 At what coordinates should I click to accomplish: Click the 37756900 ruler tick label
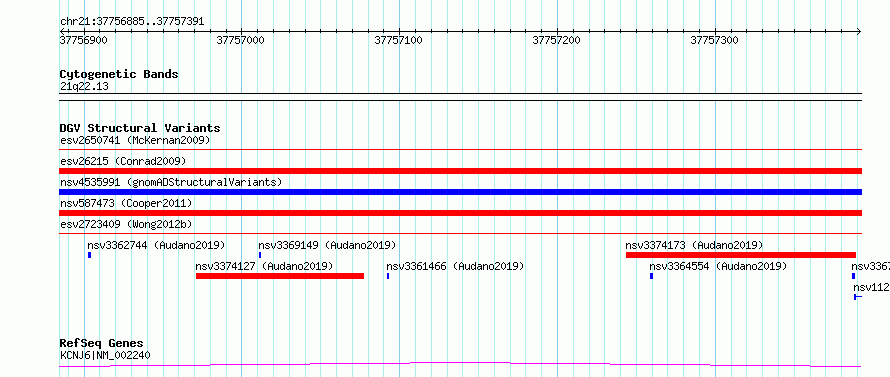click(83, 40)
